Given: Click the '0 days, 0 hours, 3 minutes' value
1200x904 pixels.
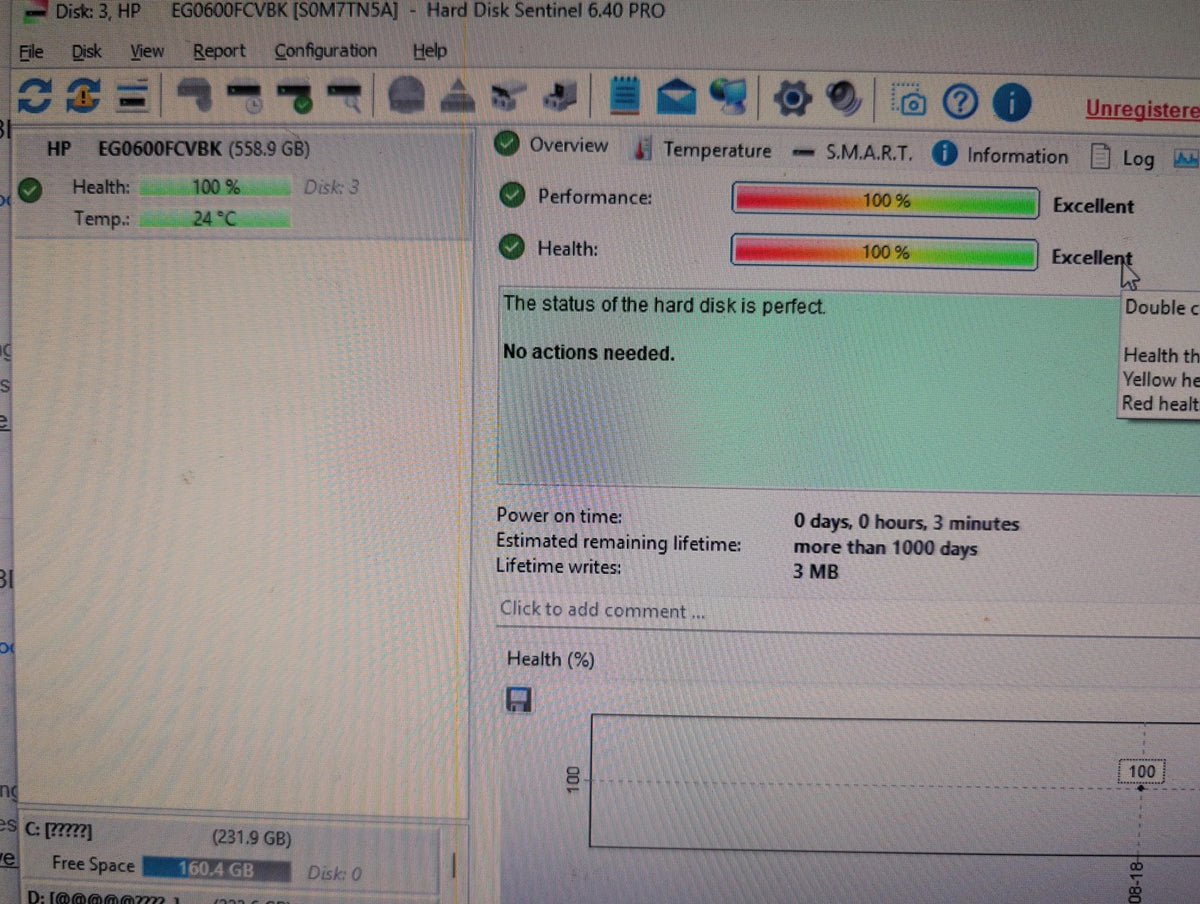Looking at the screenshot, I should pyautogui.click(x=906, y=522).
